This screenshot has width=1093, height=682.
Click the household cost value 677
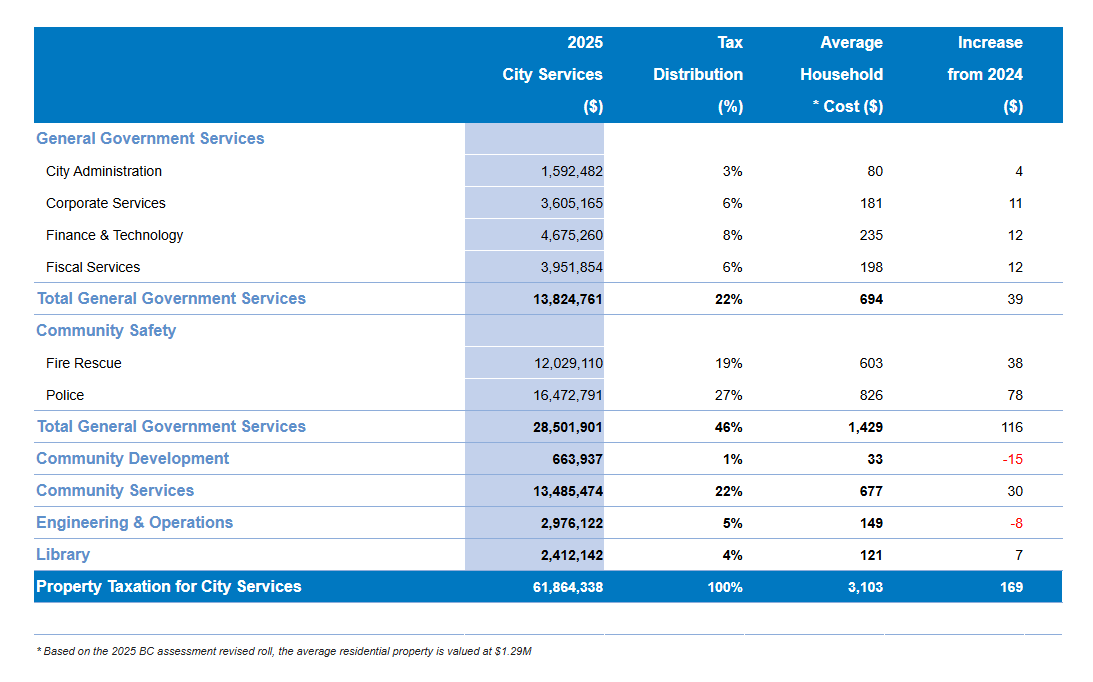pos(871,492)
